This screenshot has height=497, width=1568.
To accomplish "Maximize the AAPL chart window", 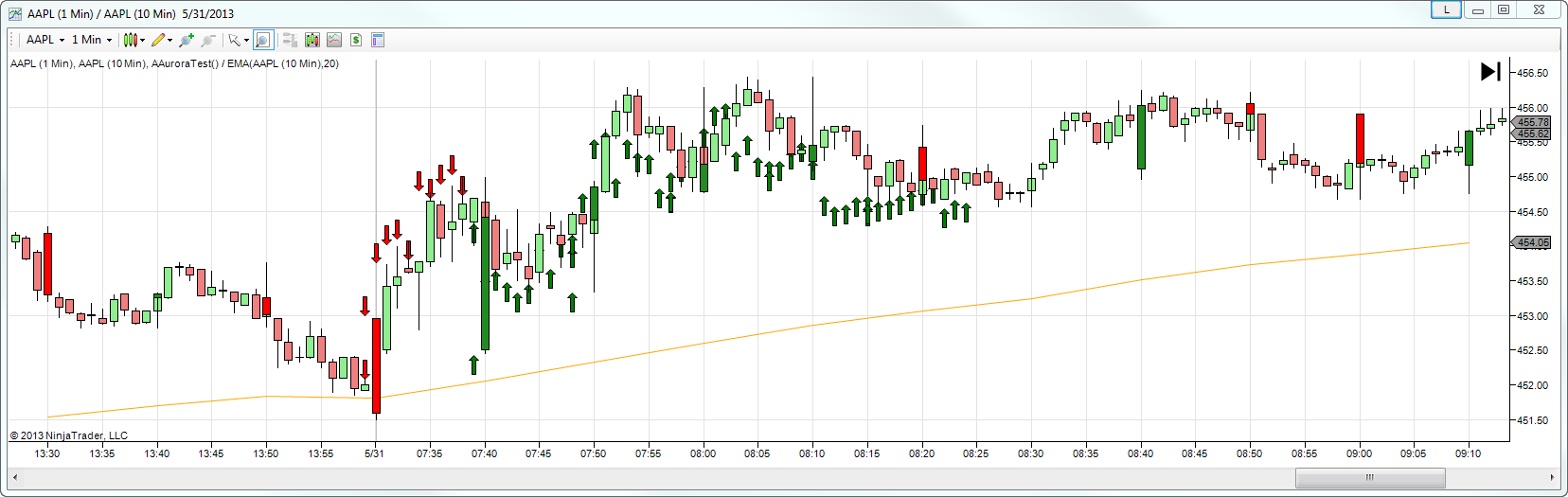I will tap(1504, 9).
